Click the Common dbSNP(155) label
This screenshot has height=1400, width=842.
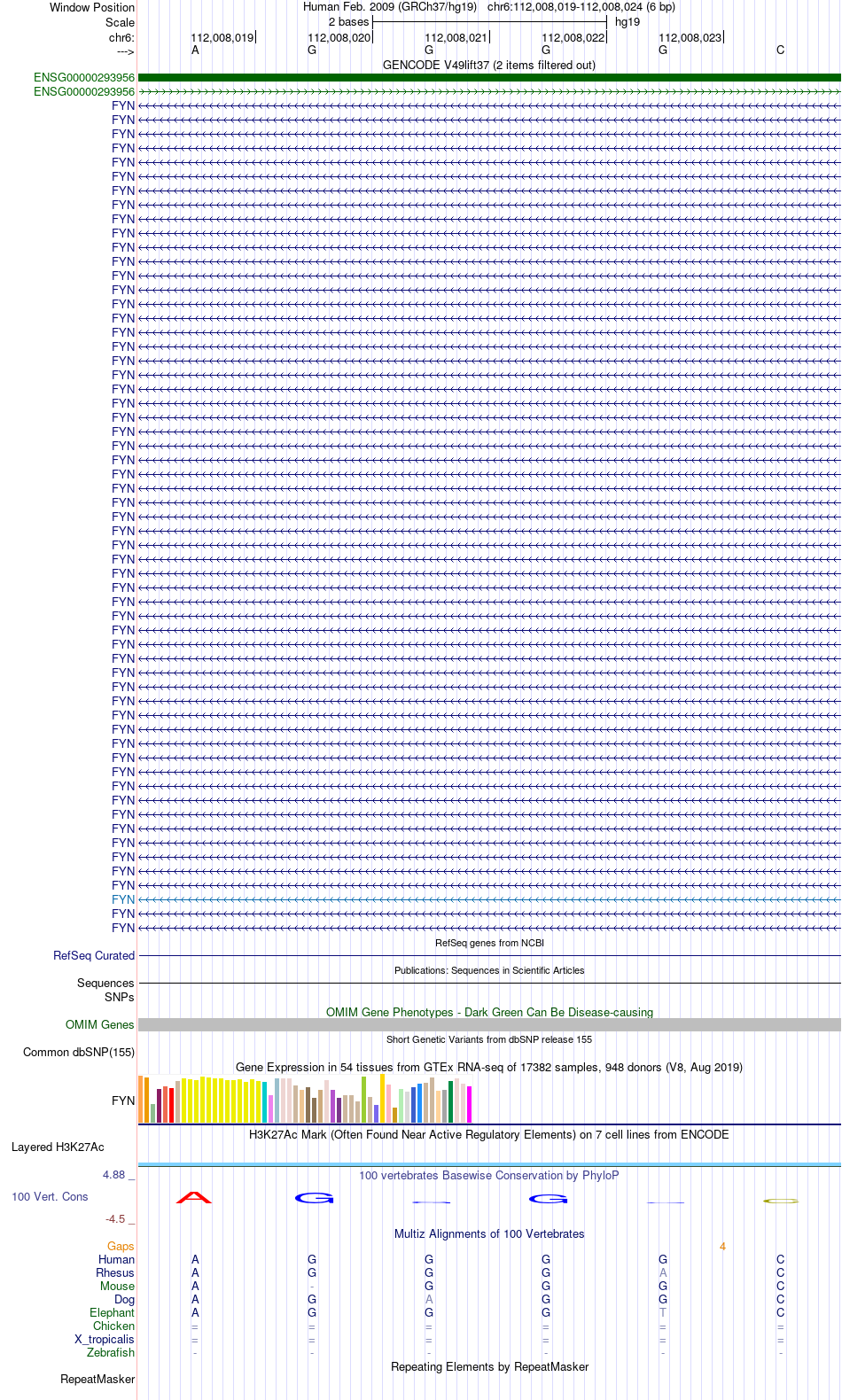[79, 1053]
